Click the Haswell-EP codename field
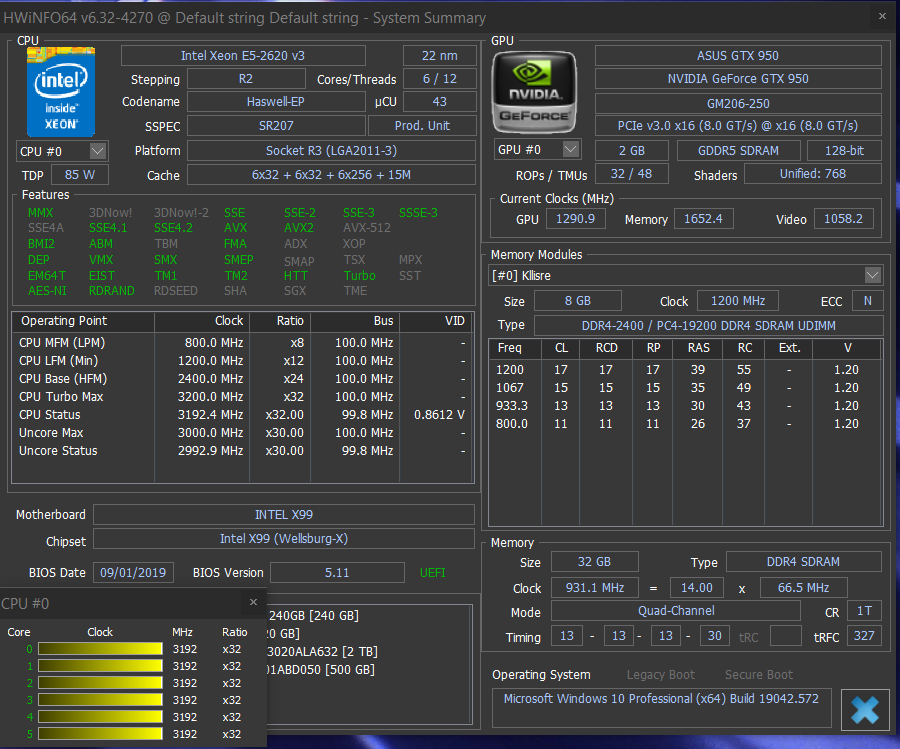 (x=276, y=102)
